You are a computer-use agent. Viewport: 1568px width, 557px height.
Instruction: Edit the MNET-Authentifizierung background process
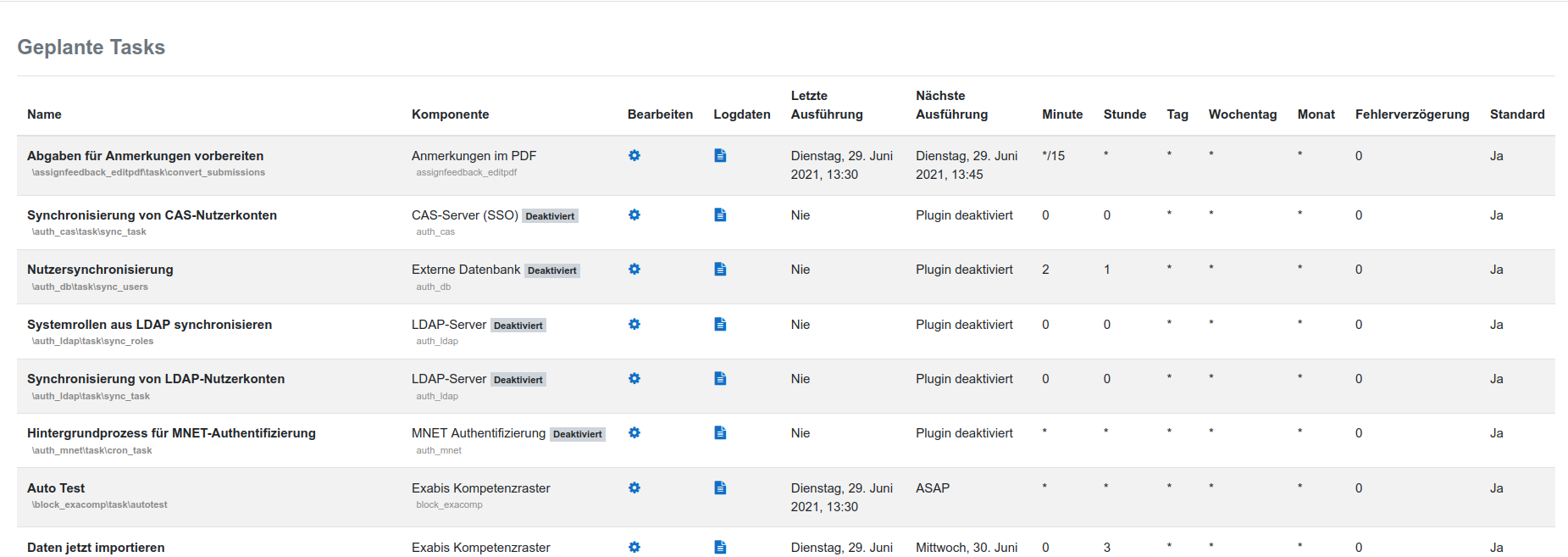pos(634,433)
